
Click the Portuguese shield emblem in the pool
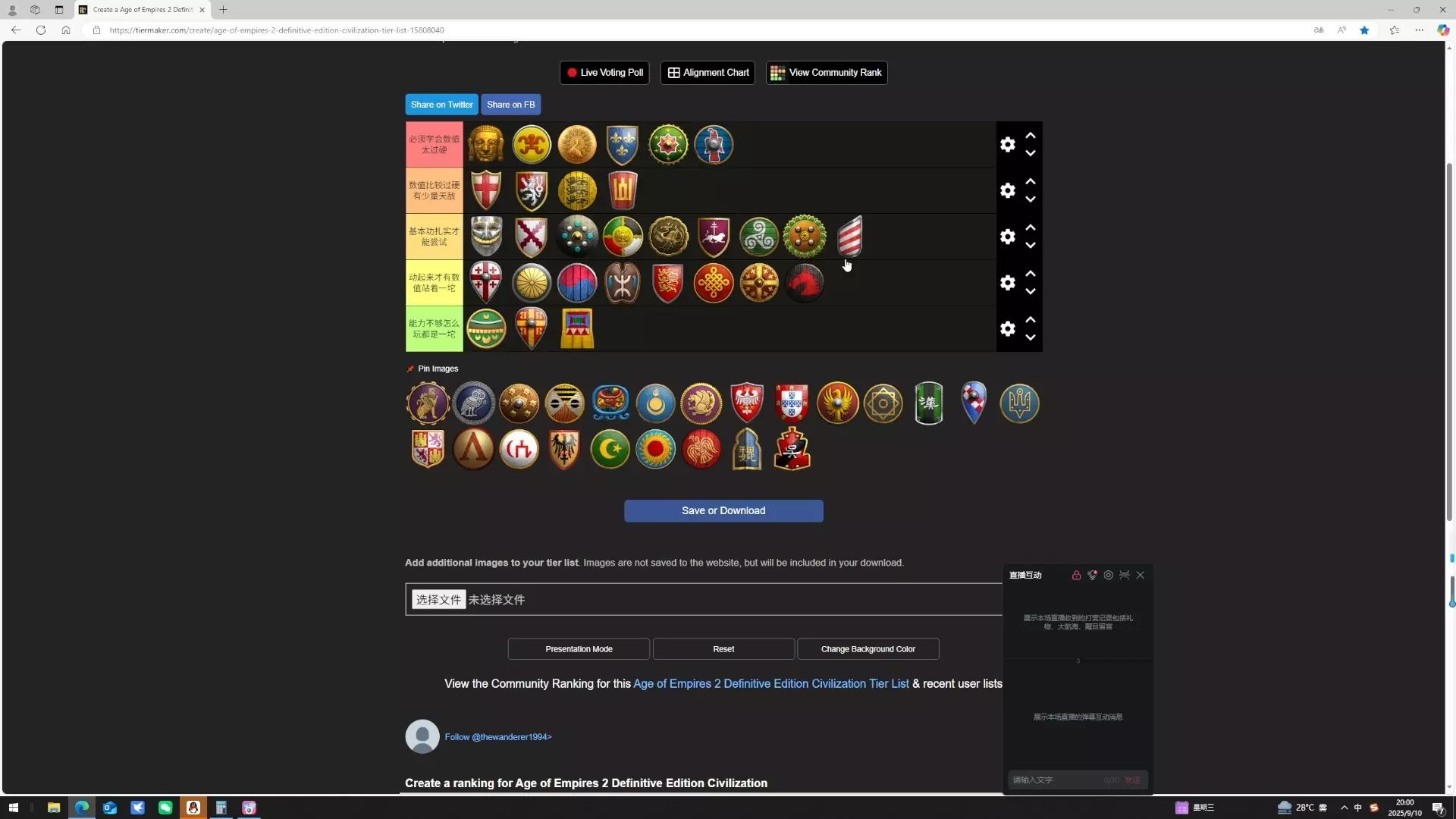tap(792, 403)
